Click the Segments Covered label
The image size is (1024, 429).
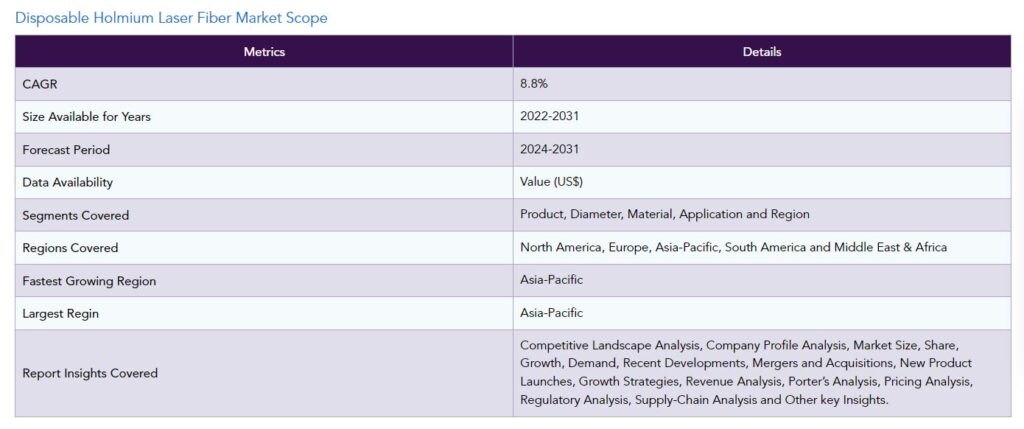pos(76,215)
